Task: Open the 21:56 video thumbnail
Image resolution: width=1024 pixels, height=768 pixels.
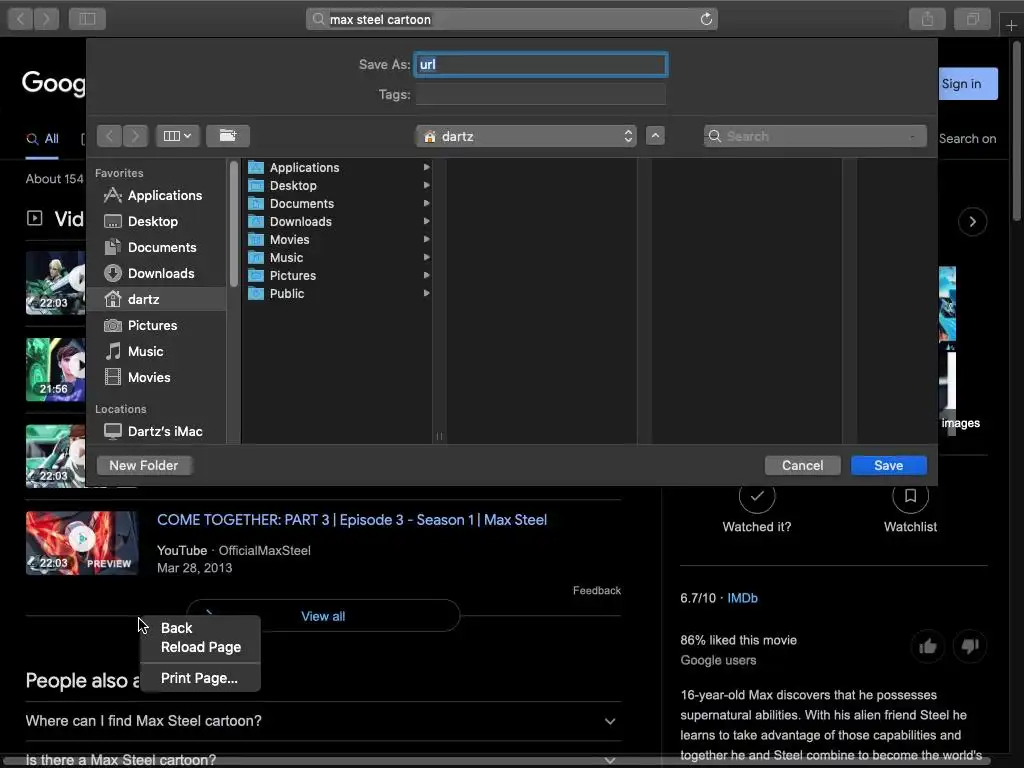Action: [56, 370]
